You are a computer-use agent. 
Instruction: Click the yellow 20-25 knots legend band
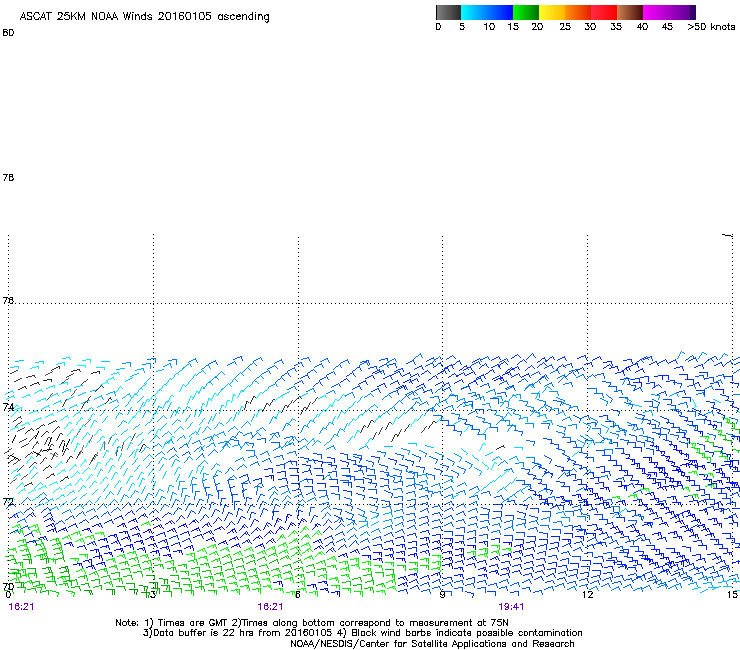click(552, 12)
